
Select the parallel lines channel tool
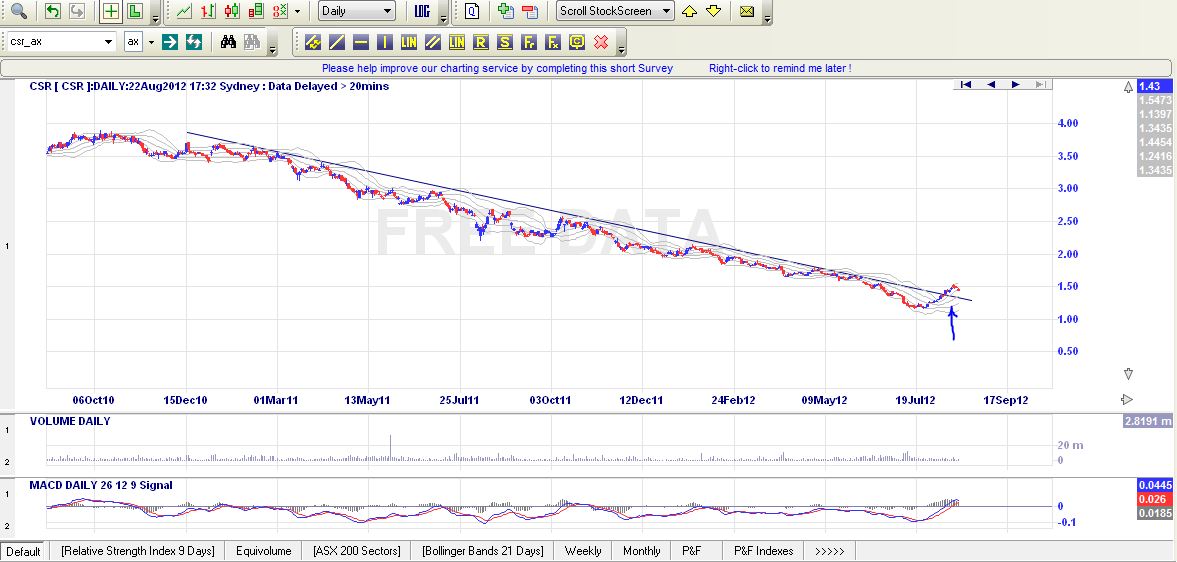pos(433,42)
